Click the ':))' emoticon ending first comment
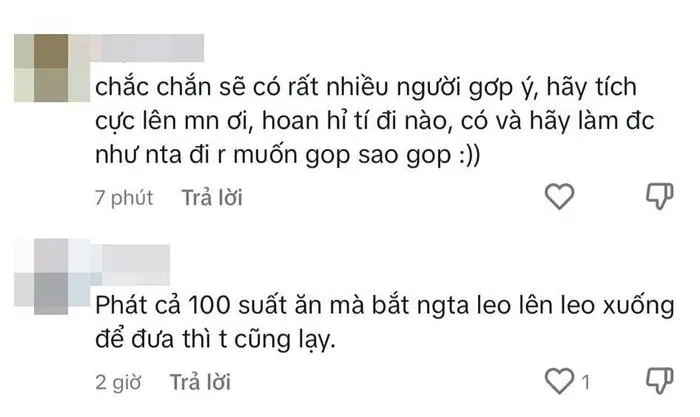700x417 pixels. coord(470,155)
